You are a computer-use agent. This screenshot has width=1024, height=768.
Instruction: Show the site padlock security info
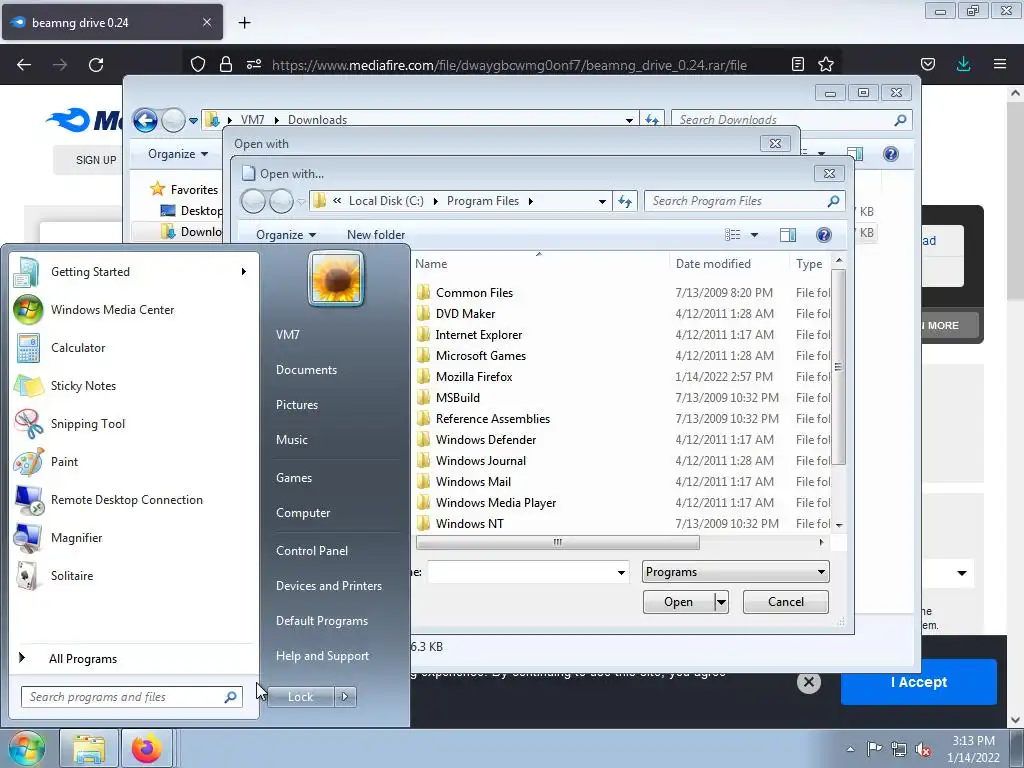click(x=226, y=64)
